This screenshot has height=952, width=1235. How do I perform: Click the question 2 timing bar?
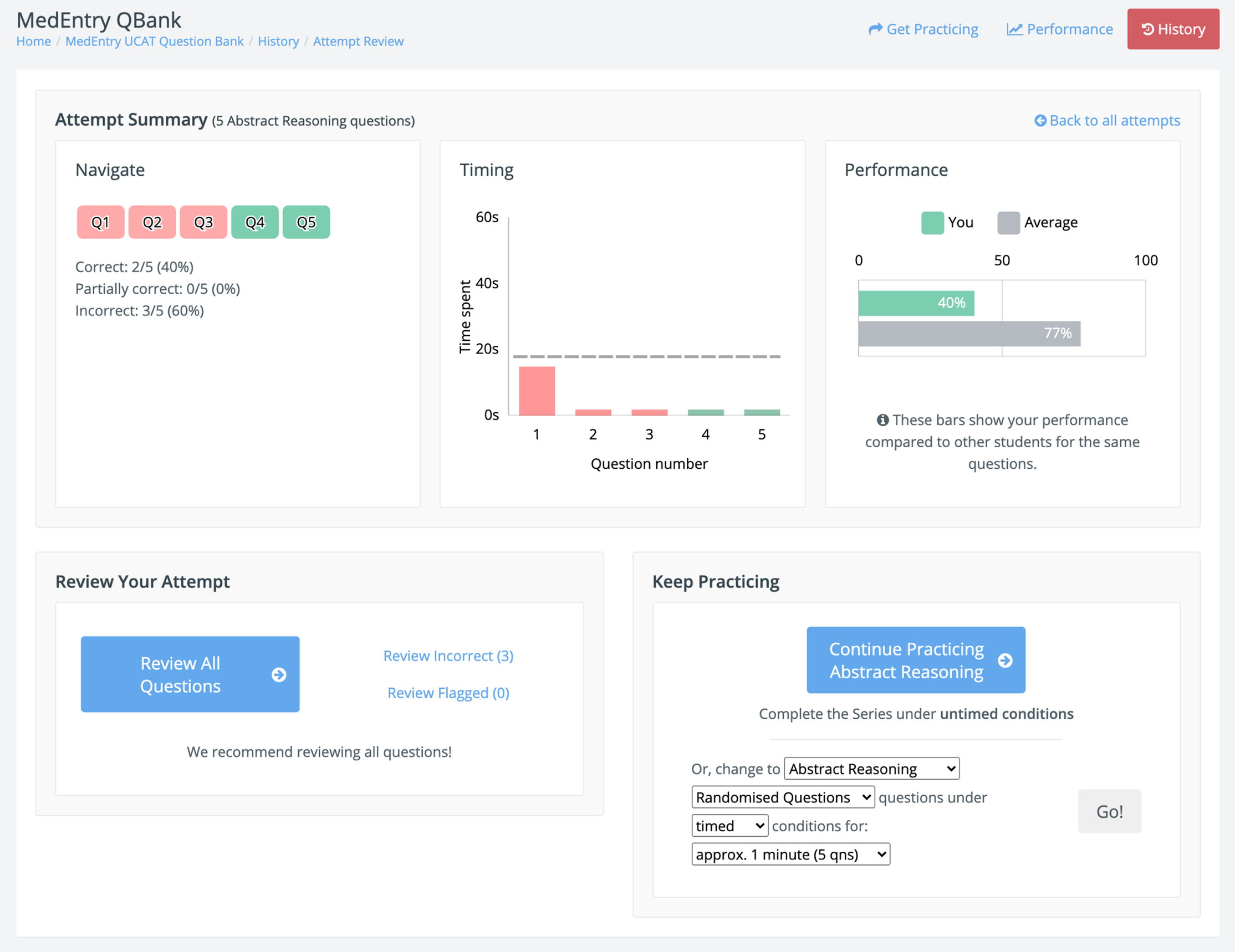pyautogui.click(x=593, y=412)
